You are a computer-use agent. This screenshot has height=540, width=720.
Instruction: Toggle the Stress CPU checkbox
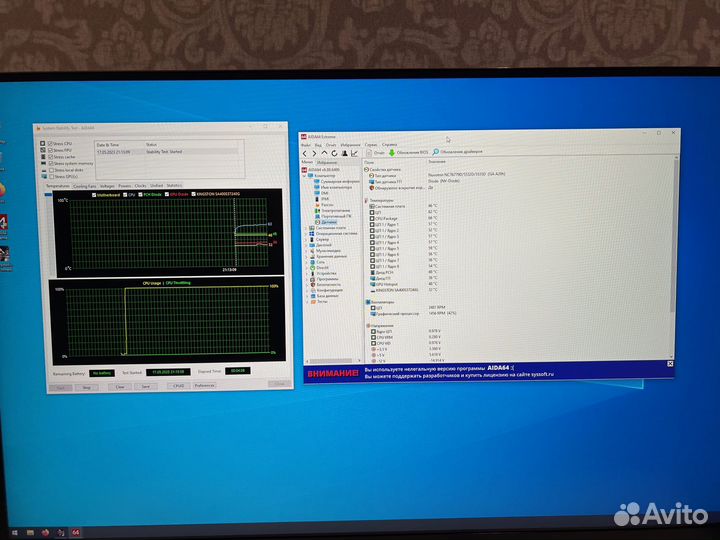point(51,144)
